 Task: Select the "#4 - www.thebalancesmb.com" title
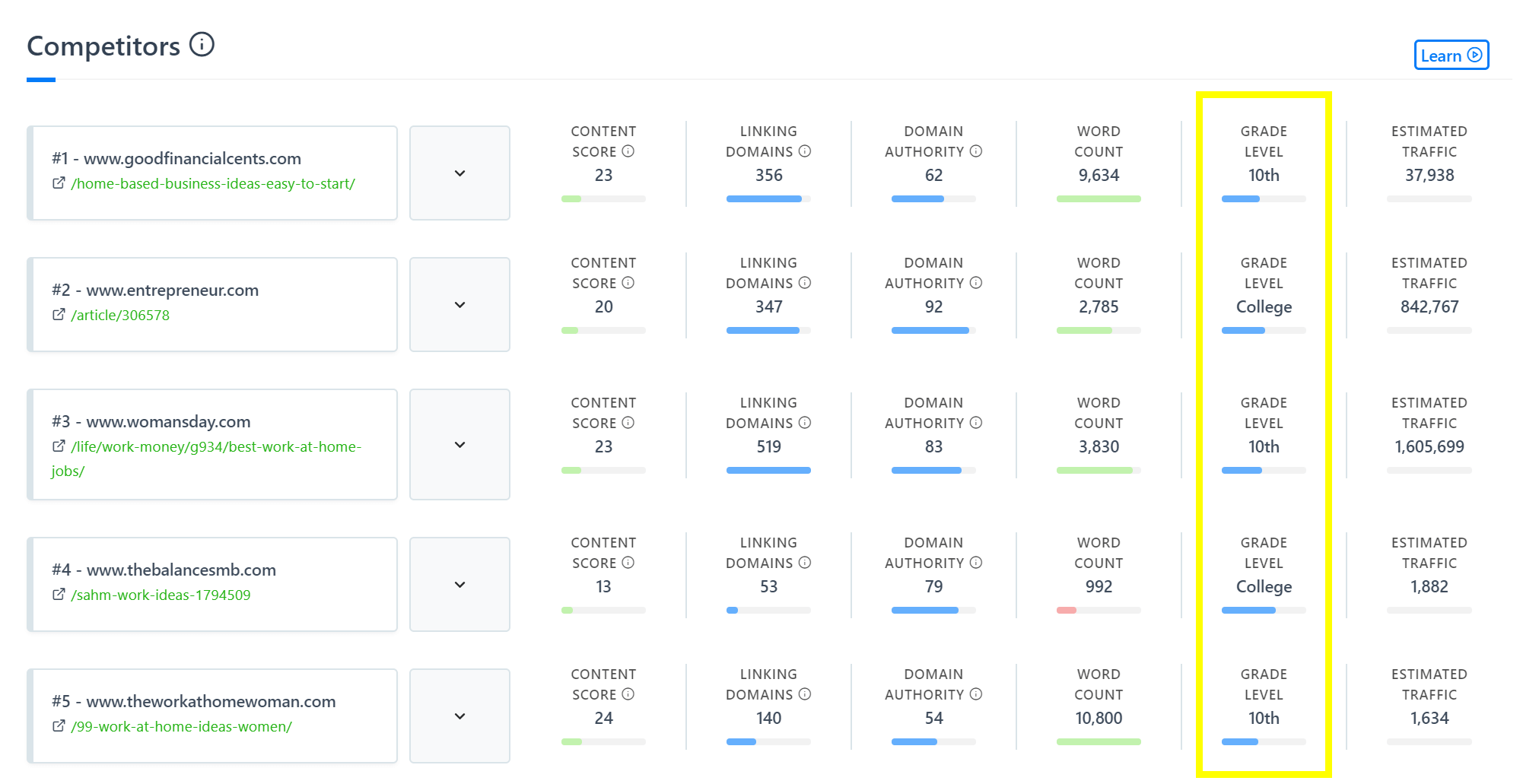tap(164, 570)
